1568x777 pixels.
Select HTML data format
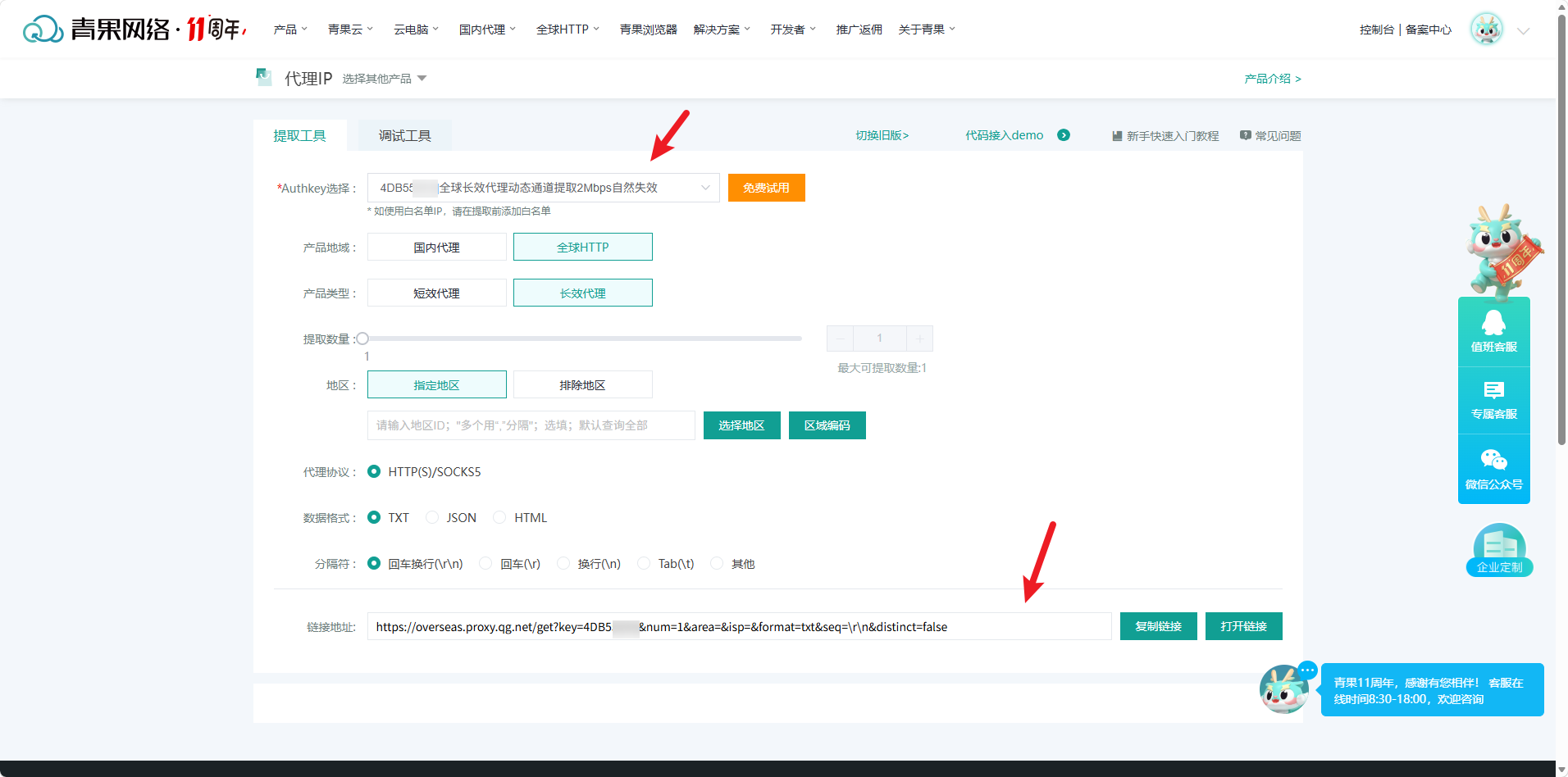tap(499, 517)
